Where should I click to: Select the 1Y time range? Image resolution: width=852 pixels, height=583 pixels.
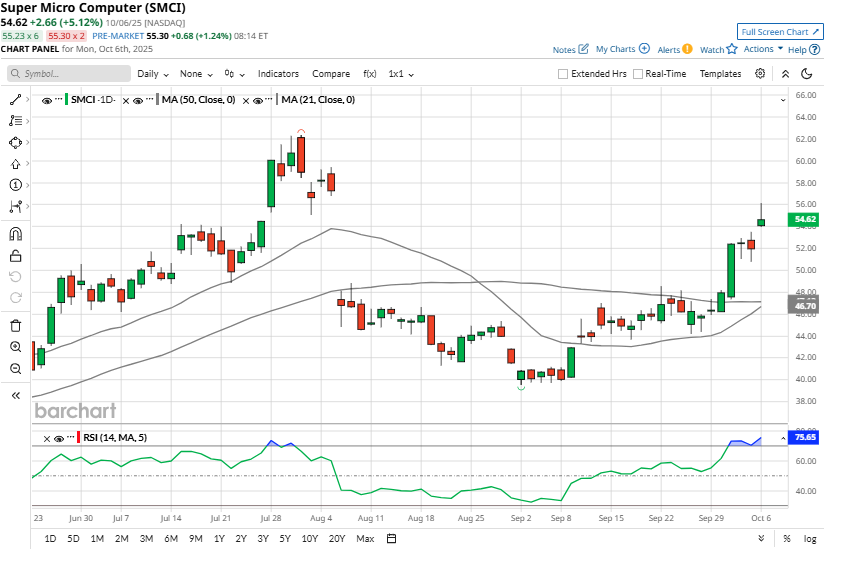(219, 538)
